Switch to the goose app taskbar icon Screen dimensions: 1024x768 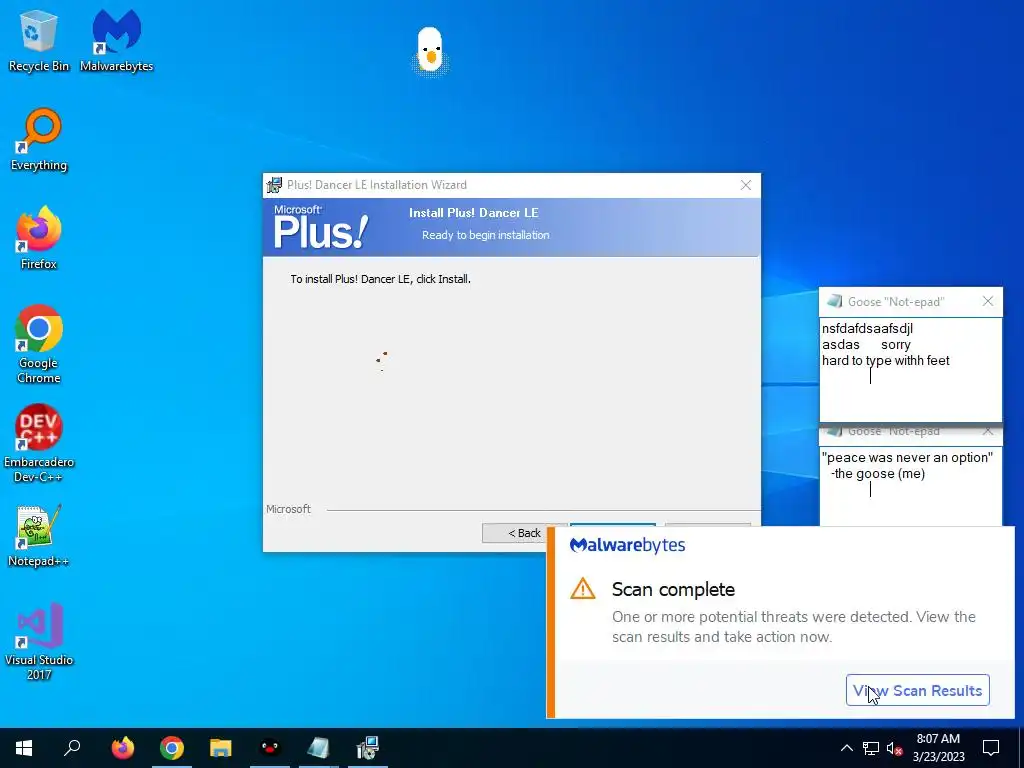click(x=270, y=748)
